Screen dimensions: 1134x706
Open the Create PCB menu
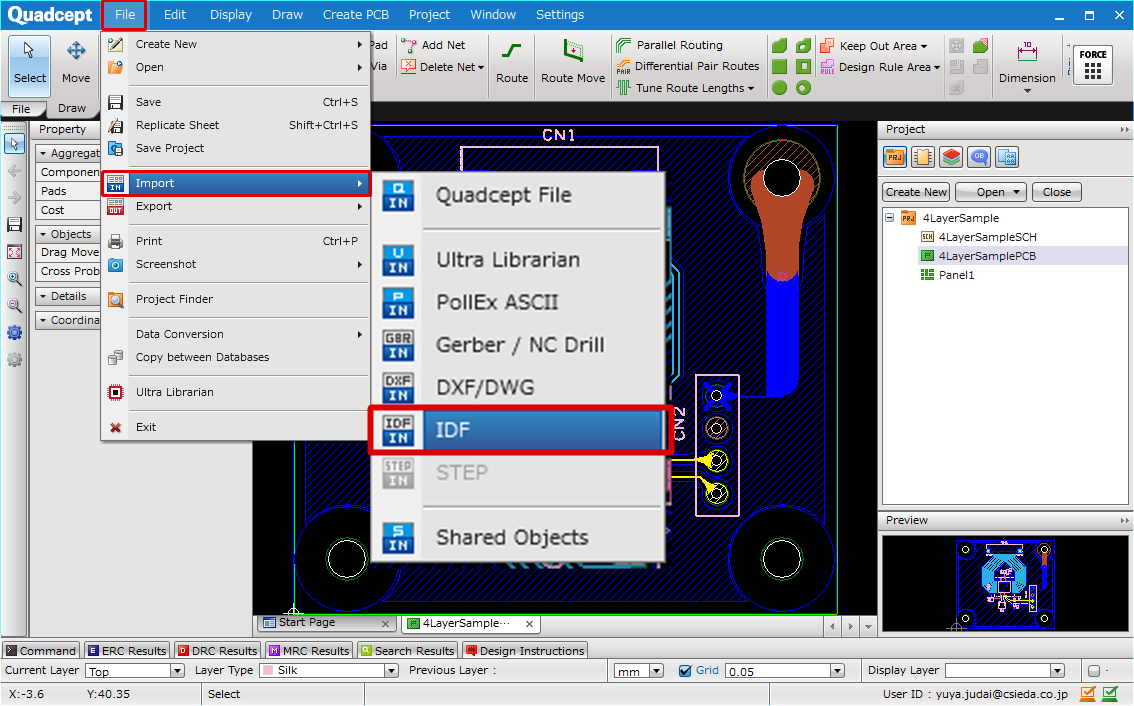(x=356, y=14)
